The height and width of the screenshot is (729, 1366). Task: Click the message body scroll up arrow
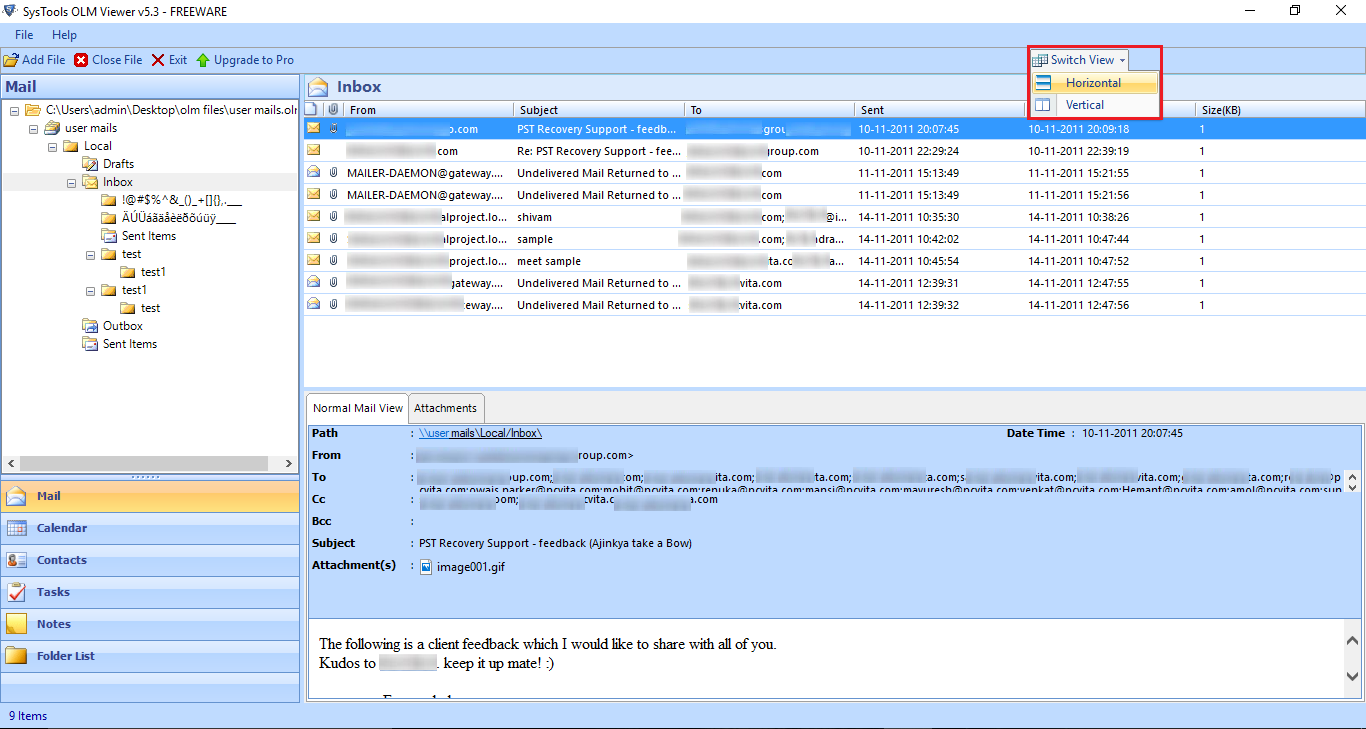[x=1353, y=640]
